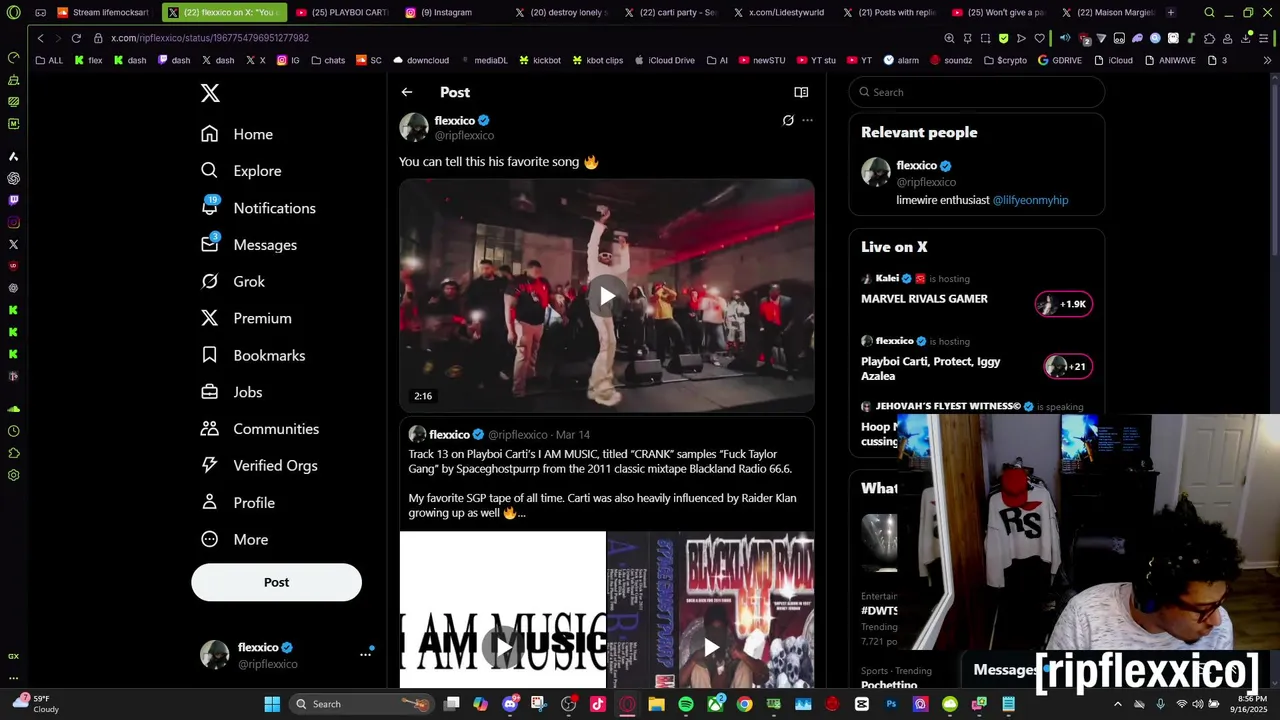Viewport: 1280px width, 720px height.
Task: Open Instagram in the Opera sidebar
Action: click(13, 222)
